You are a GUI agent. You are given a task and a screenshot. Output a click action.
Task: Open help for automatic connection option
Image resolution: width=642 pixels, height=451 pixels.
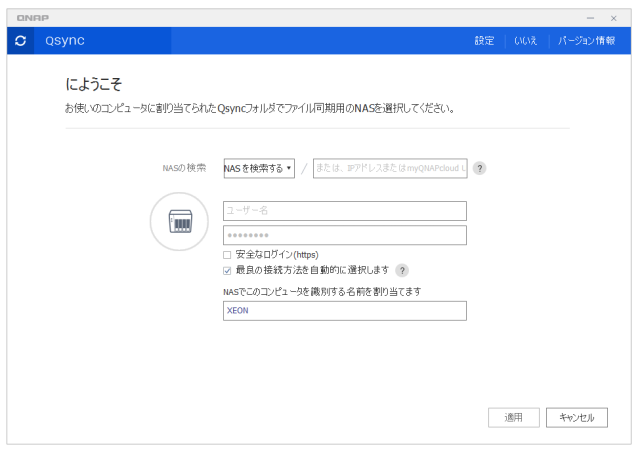click(x=402, y=270)
